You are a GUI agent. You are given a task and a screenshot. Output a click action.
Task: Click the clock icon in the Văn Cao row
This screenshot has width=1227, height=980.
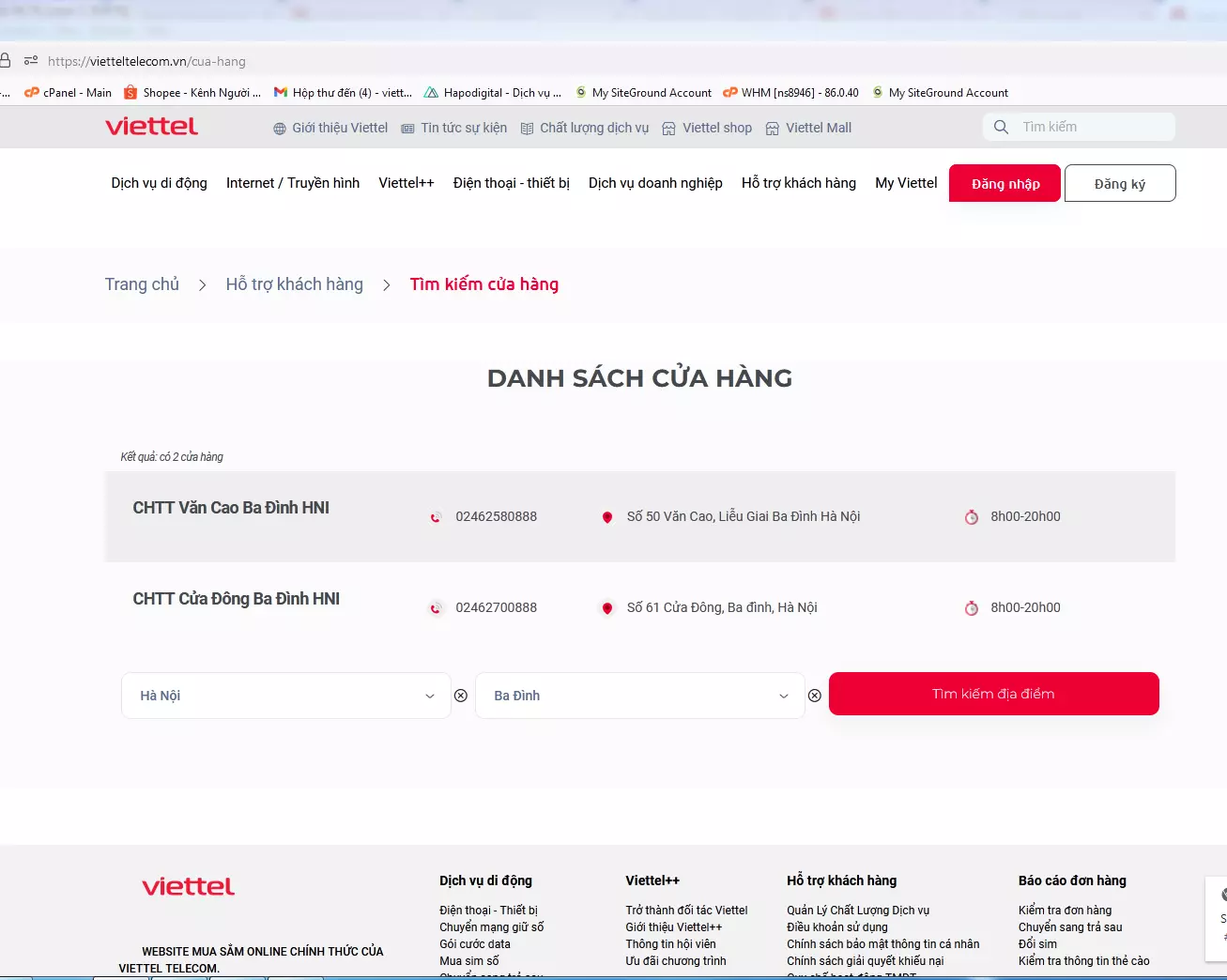pyautogui.click(x=972, y=517)
